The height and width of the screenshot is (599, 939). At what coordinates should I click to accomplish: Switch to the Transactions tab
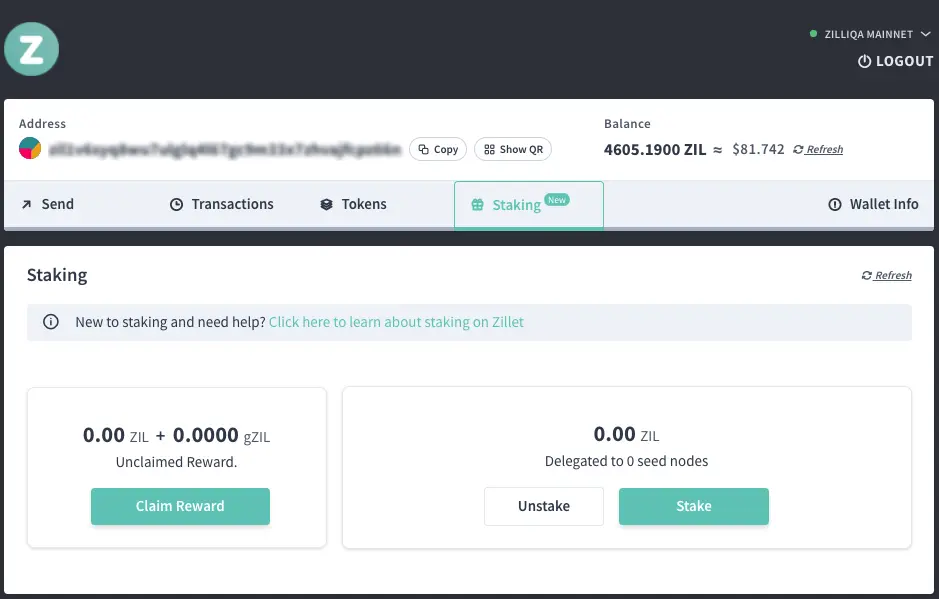[x=222, y=204]
